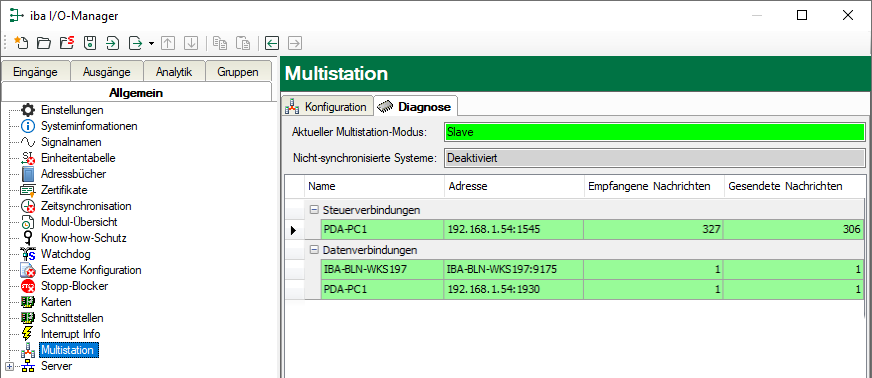The height and width of the screenshot is (378, 872).
Task: Click the Stopp-Blocker stop sign icon
Action: (28, 286)
